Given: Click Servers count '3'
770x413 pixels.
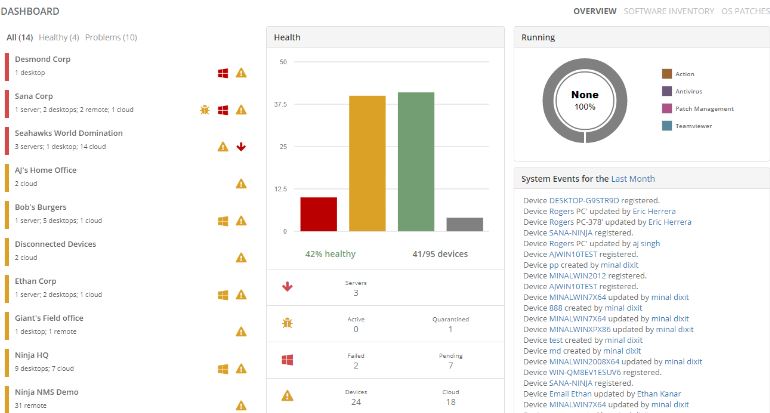Looking at the screenshot, I should coord(356,293).
